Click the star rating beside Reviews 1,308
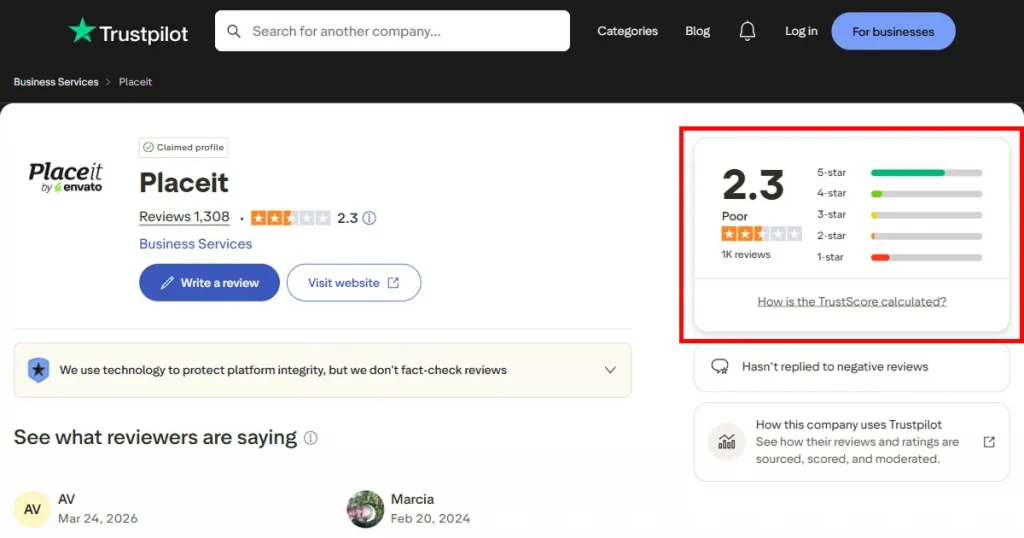The height and width of the screenshot is (538, 1024). [291, 218]
